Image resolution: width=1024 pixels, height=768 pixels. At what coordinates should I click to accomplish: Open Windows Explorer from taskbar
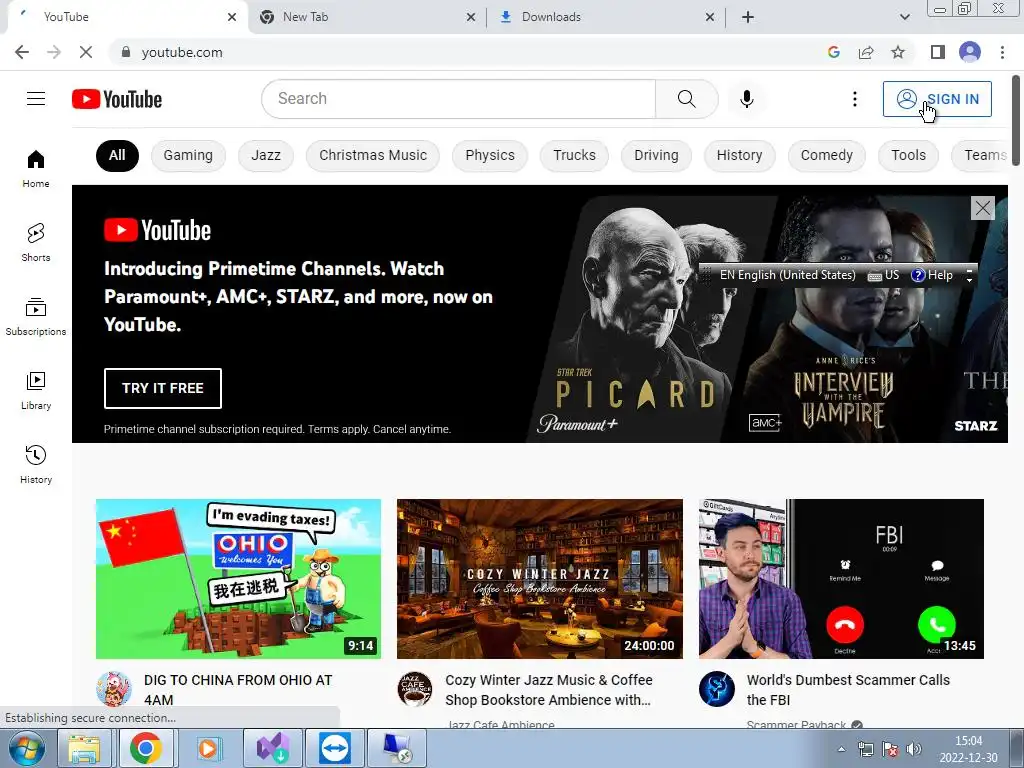(x=84, y=748)
